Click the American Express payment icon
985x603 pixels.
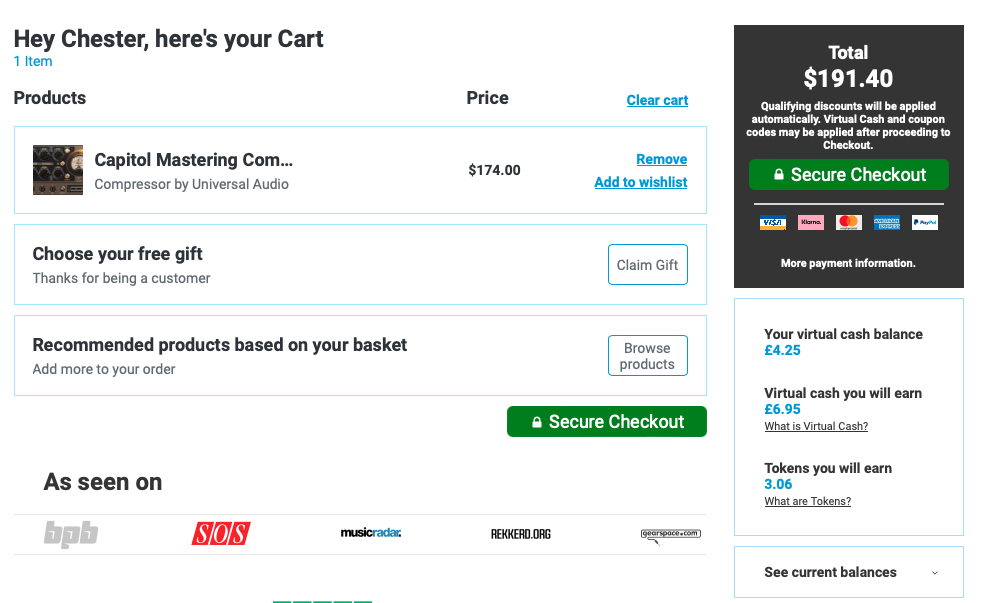click(886, 222)
